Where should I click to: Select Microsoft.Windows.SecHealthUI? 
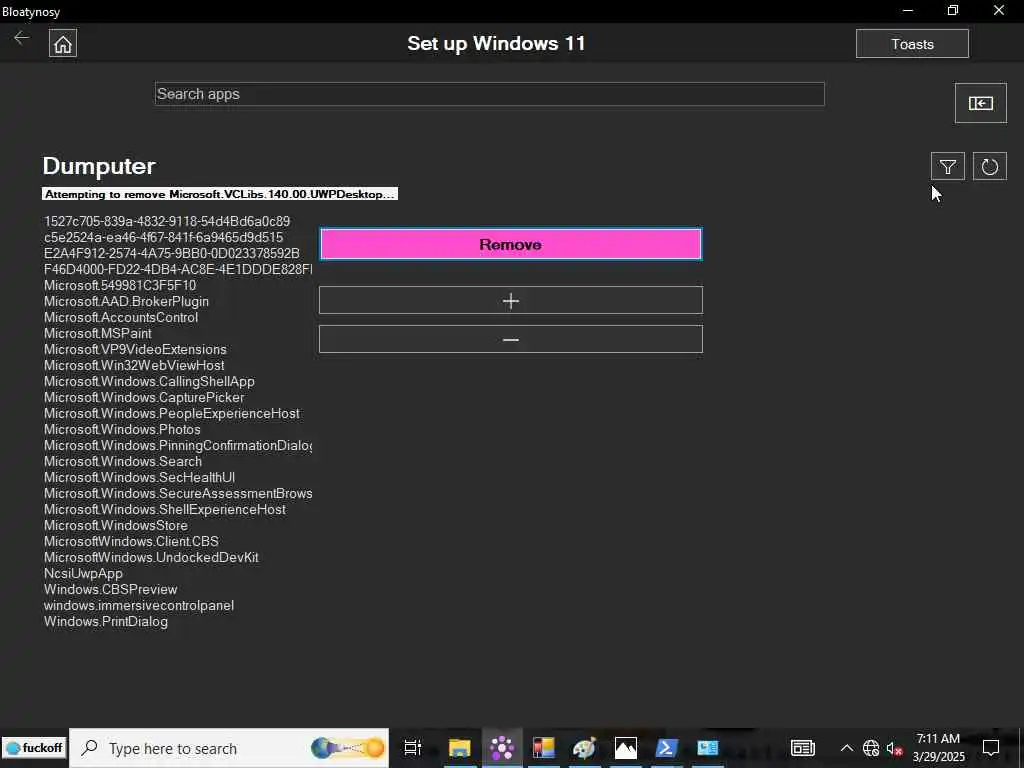click(x=139, y=477)
